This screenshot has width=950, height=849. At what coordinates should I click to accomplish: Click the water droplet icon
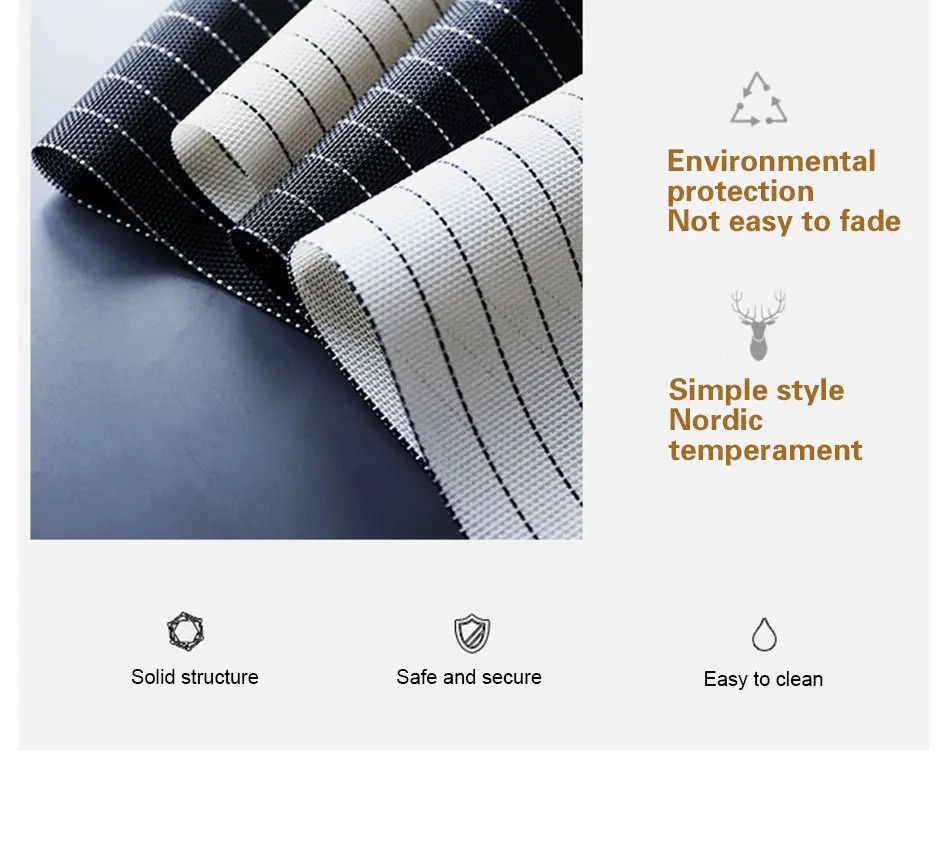pyautogui.click(x=764, y=634)
